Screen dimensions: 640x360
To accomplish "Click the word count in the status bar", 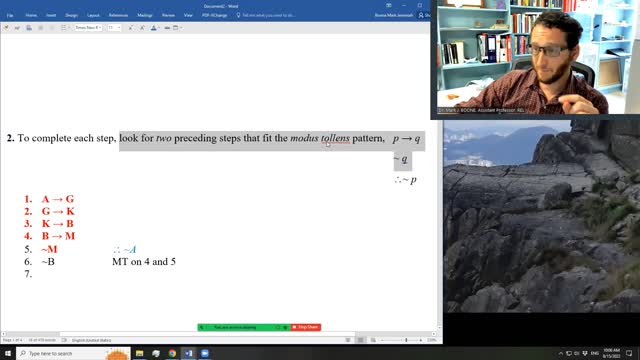I will tap(42, 340).
